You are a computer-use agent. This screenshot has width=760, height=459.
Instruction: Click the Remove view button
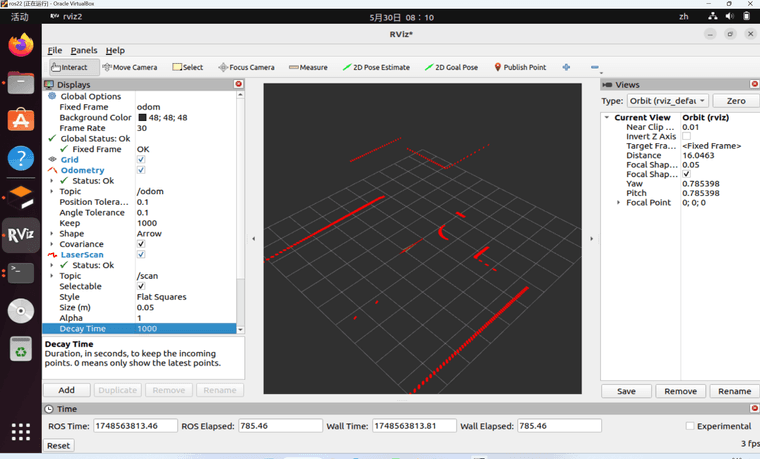point(681,391)
